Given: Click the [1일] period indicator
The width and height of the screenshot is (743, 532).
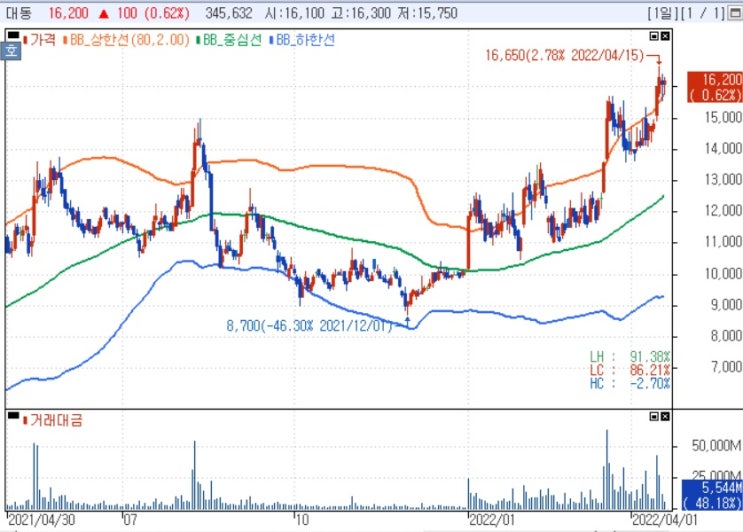Looking at the screenshot, I should 663,13.
